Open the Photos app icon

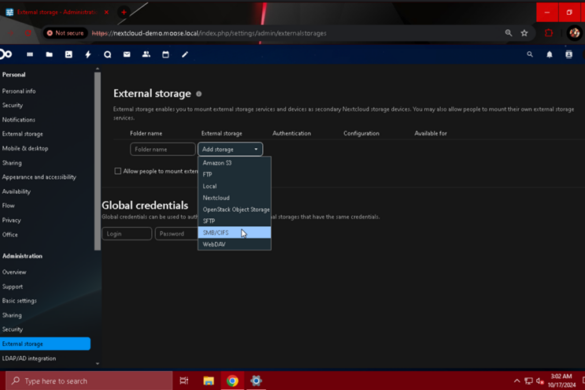click(69, 54)
